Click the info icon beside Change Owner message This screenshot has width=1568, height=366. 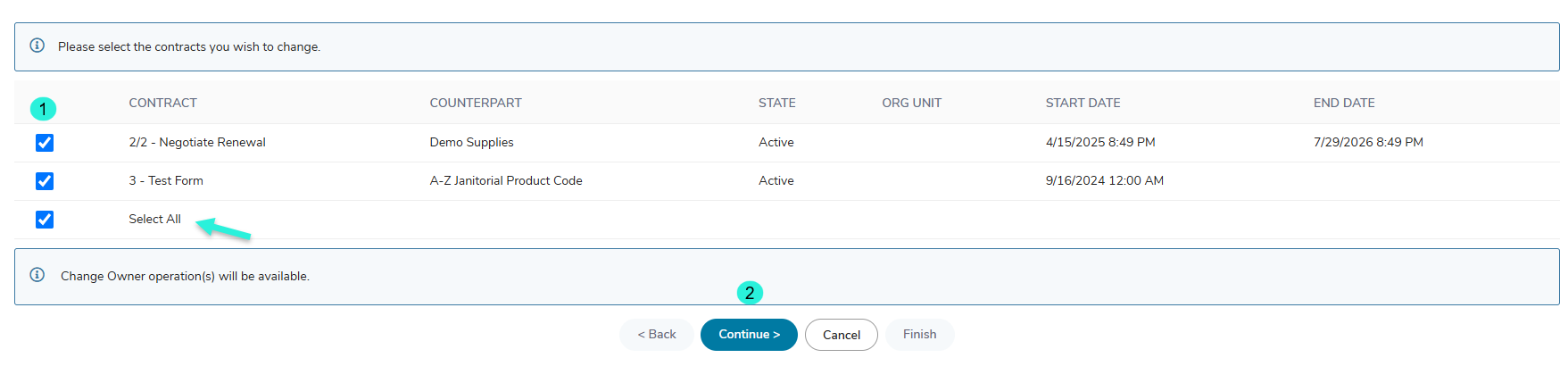[x=37, y=275]
